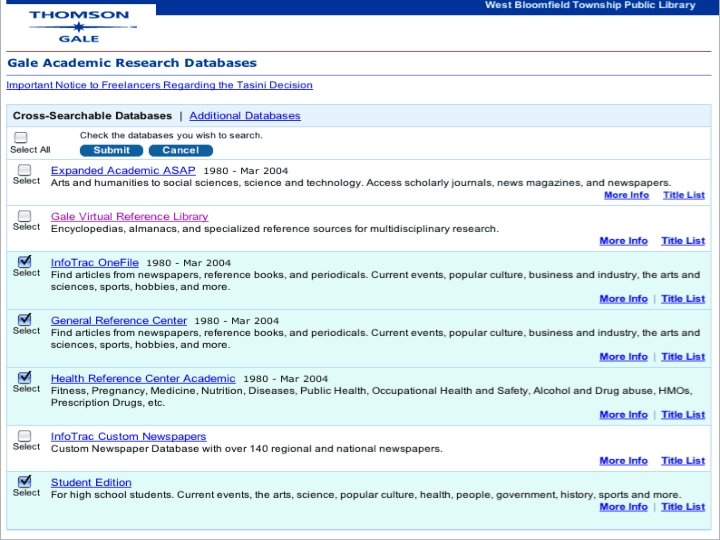
Task: View Title List for InfoTrac OneFile
Action: tap(683, 298)
